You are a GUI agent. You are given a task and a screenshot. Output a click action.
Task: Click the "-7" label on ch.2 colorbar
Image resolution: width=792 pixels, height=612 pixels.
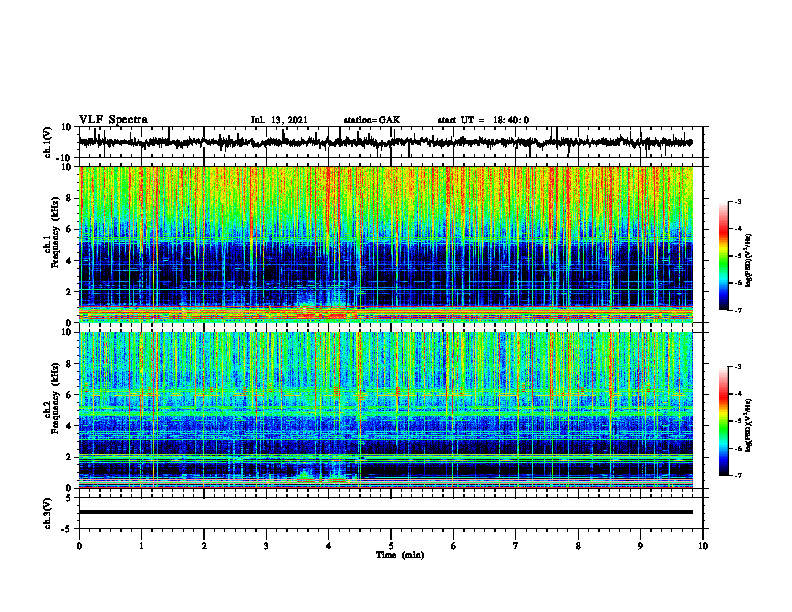click(737, 476)
